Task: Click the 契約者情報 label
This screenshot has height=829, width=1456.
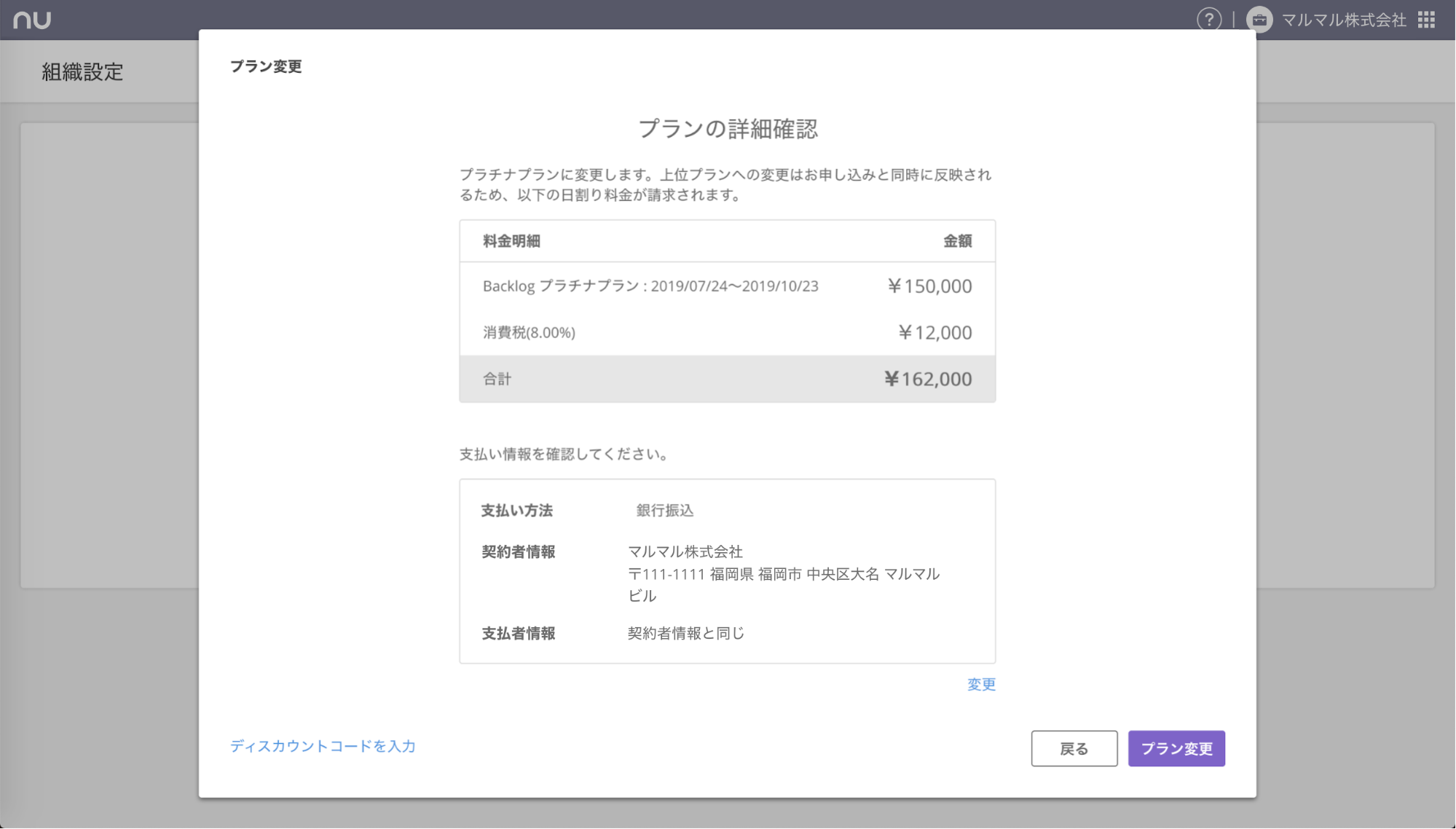Action: point(519,551)
